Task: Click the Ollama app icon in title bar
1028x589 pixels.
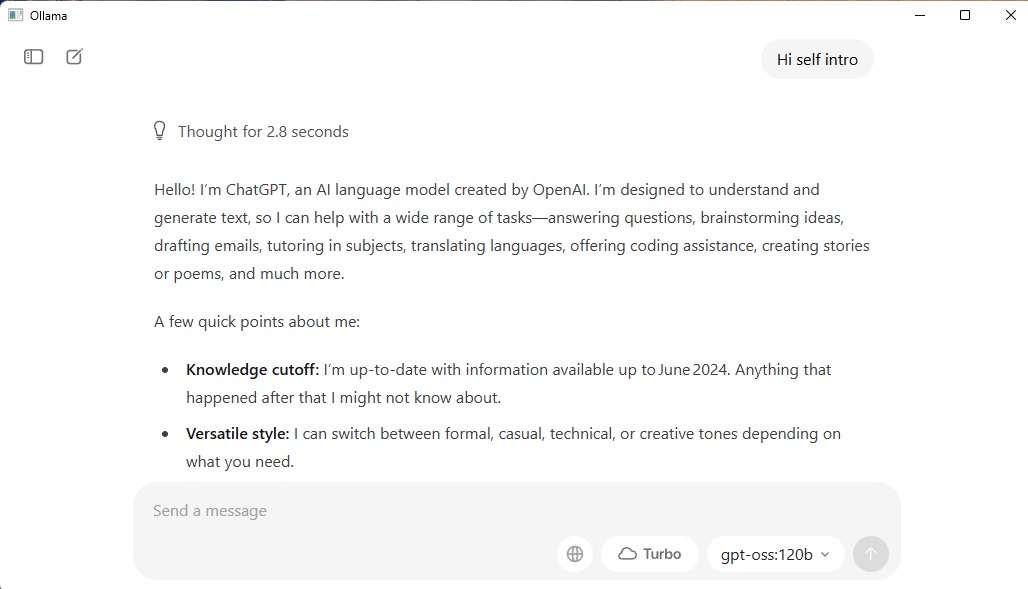Action: (x=16, y=15)
